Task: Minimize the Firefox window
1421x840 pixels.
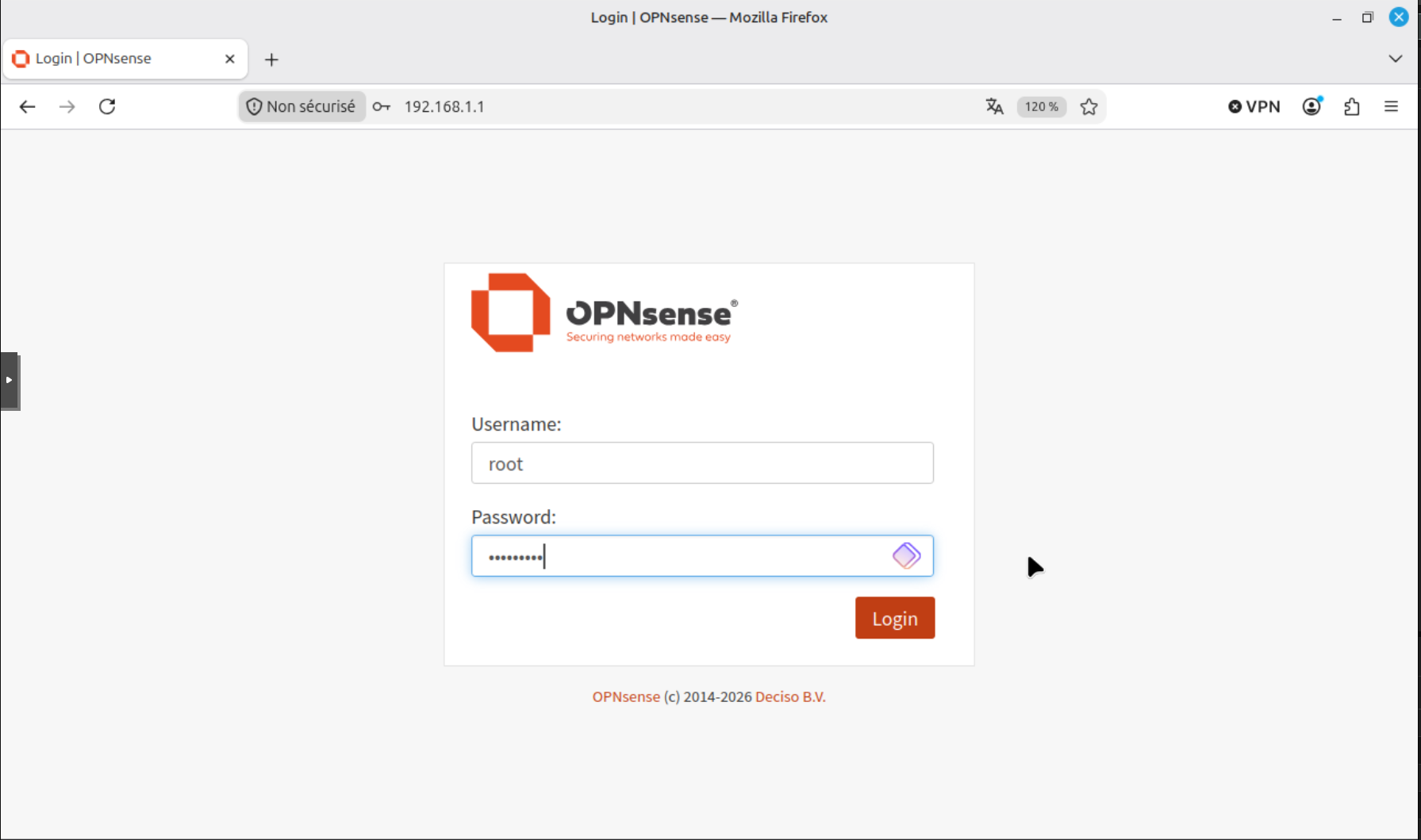Action: point(1337,17)
